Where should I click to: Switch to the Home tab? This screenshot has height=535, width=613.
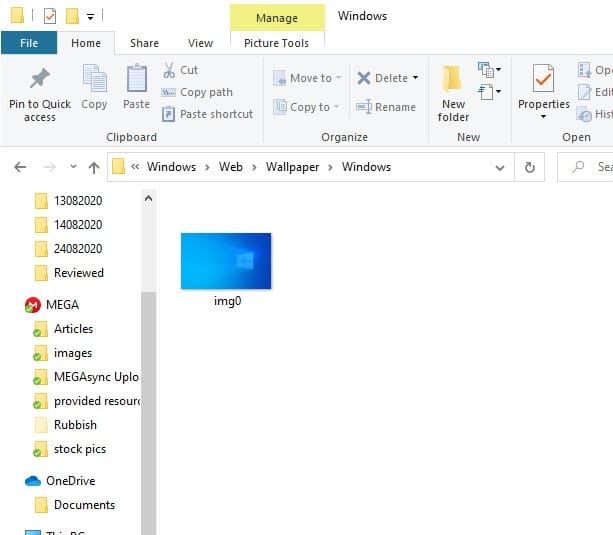coord(86,43)
